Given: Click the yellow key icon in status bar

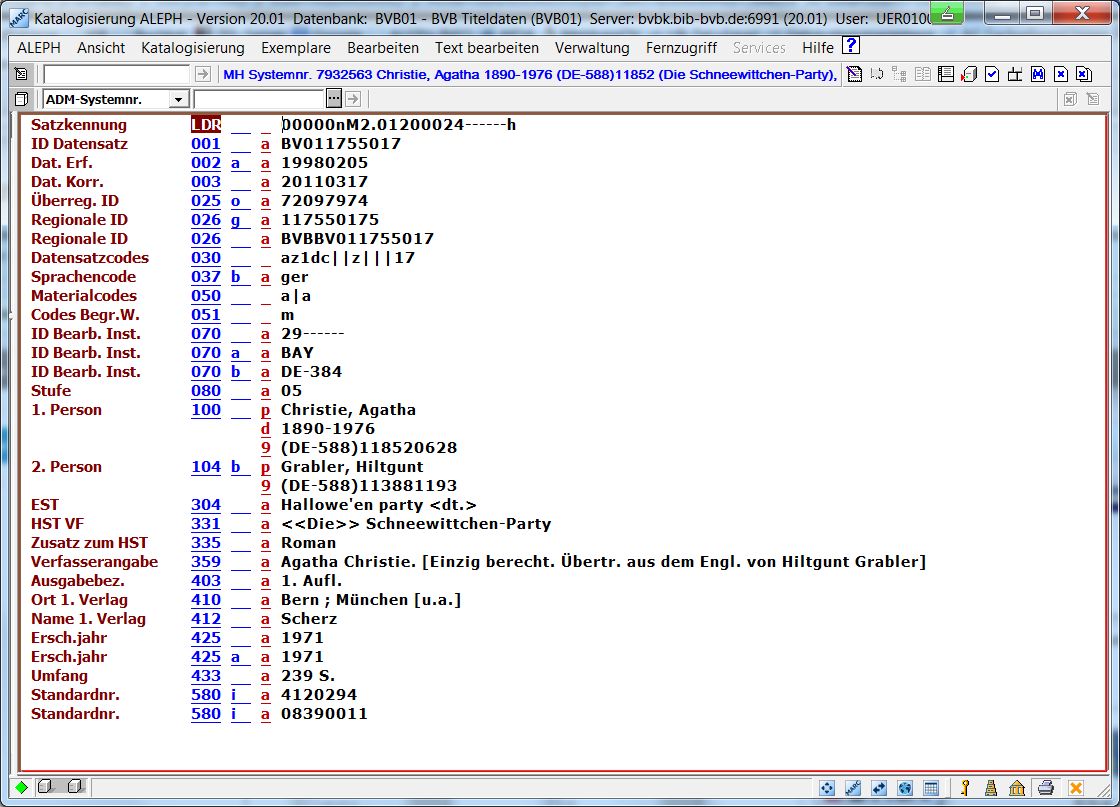Looking at the screenshot, I should [x=966, y=788].
